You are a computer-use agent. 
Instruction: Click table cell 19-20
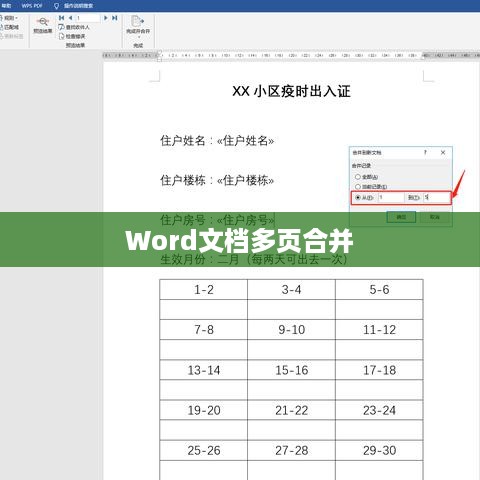(x=204, y=410)
